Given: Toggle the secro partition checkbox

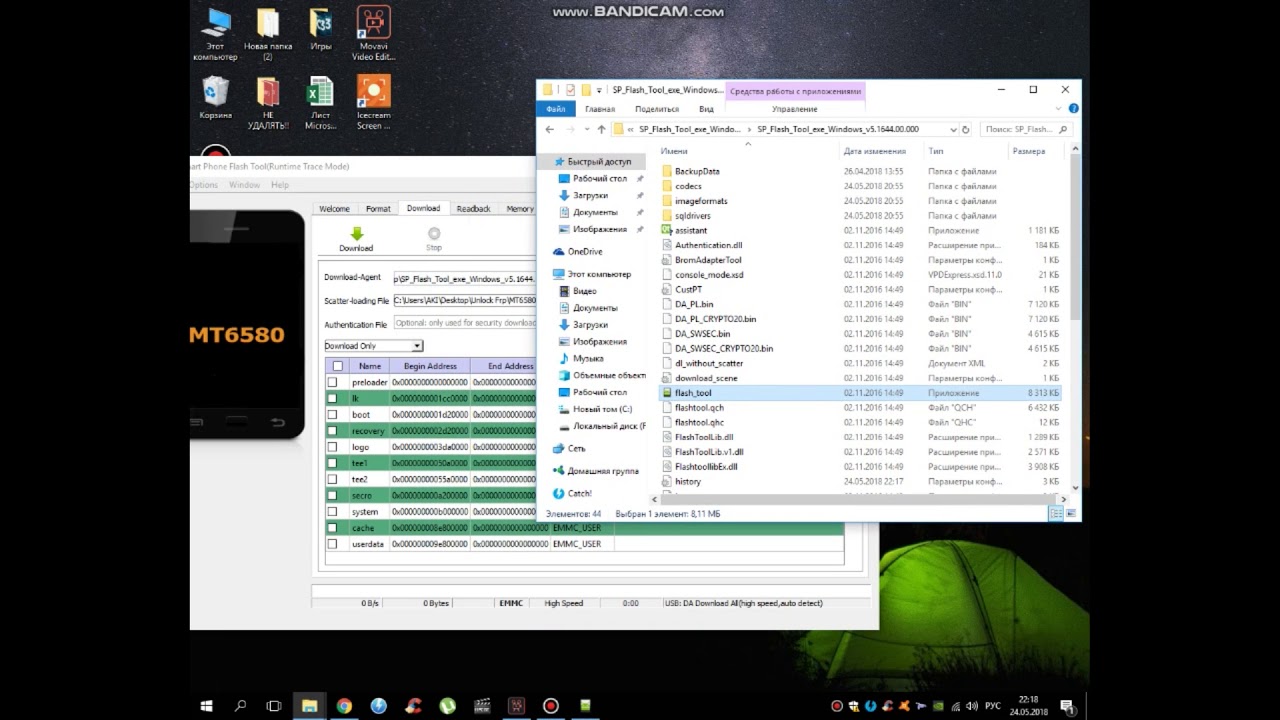Looking at the screenshot, I should pyautogui.click(x=333, y=495).
